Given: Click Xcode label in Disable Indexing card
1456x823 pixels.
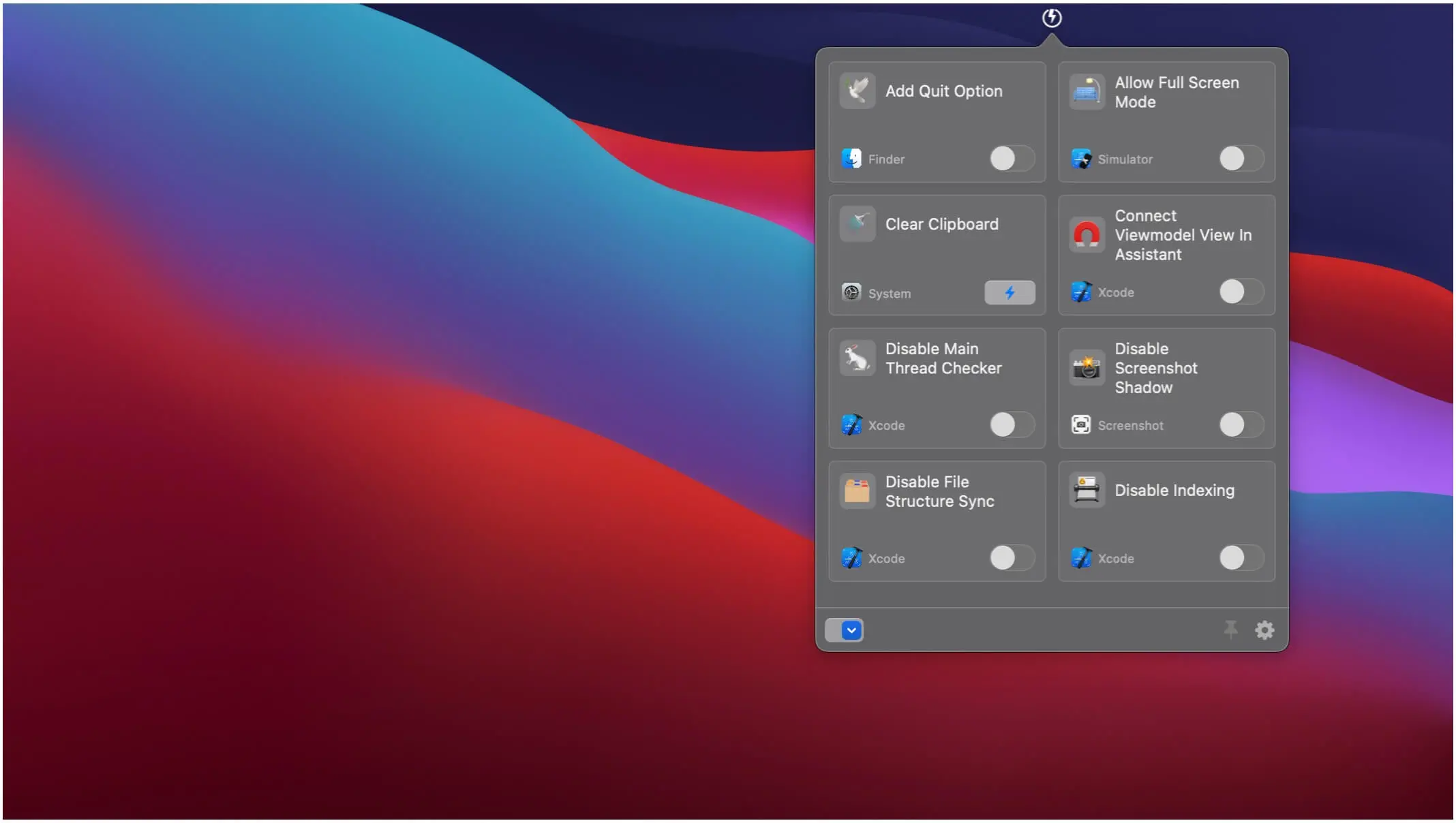Looking at the screenshot, I should point(1116,558).
